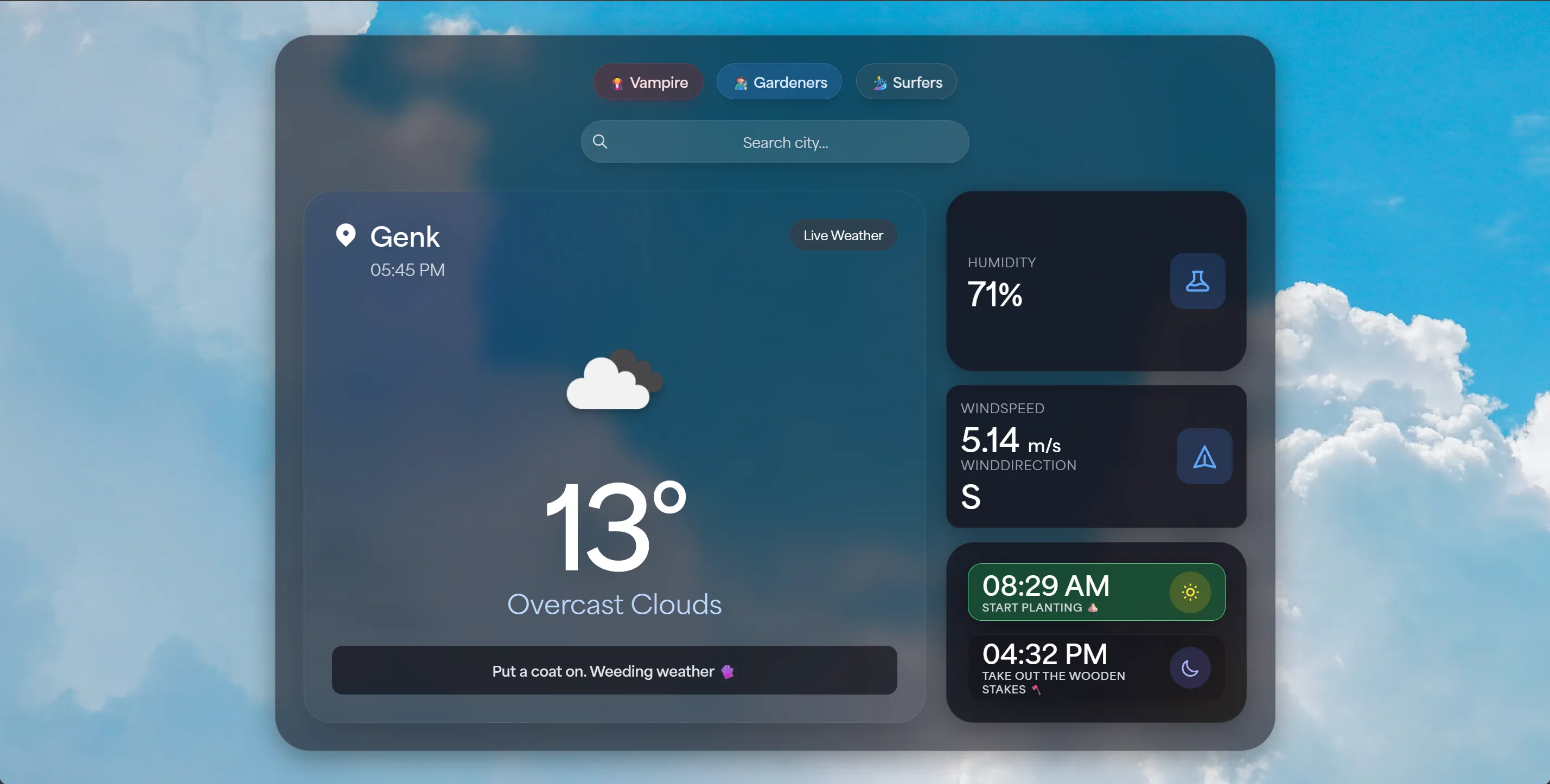The image size is (1550, 784).
Task: Click the local time 05:45 PM
Action: pos(407,270)
